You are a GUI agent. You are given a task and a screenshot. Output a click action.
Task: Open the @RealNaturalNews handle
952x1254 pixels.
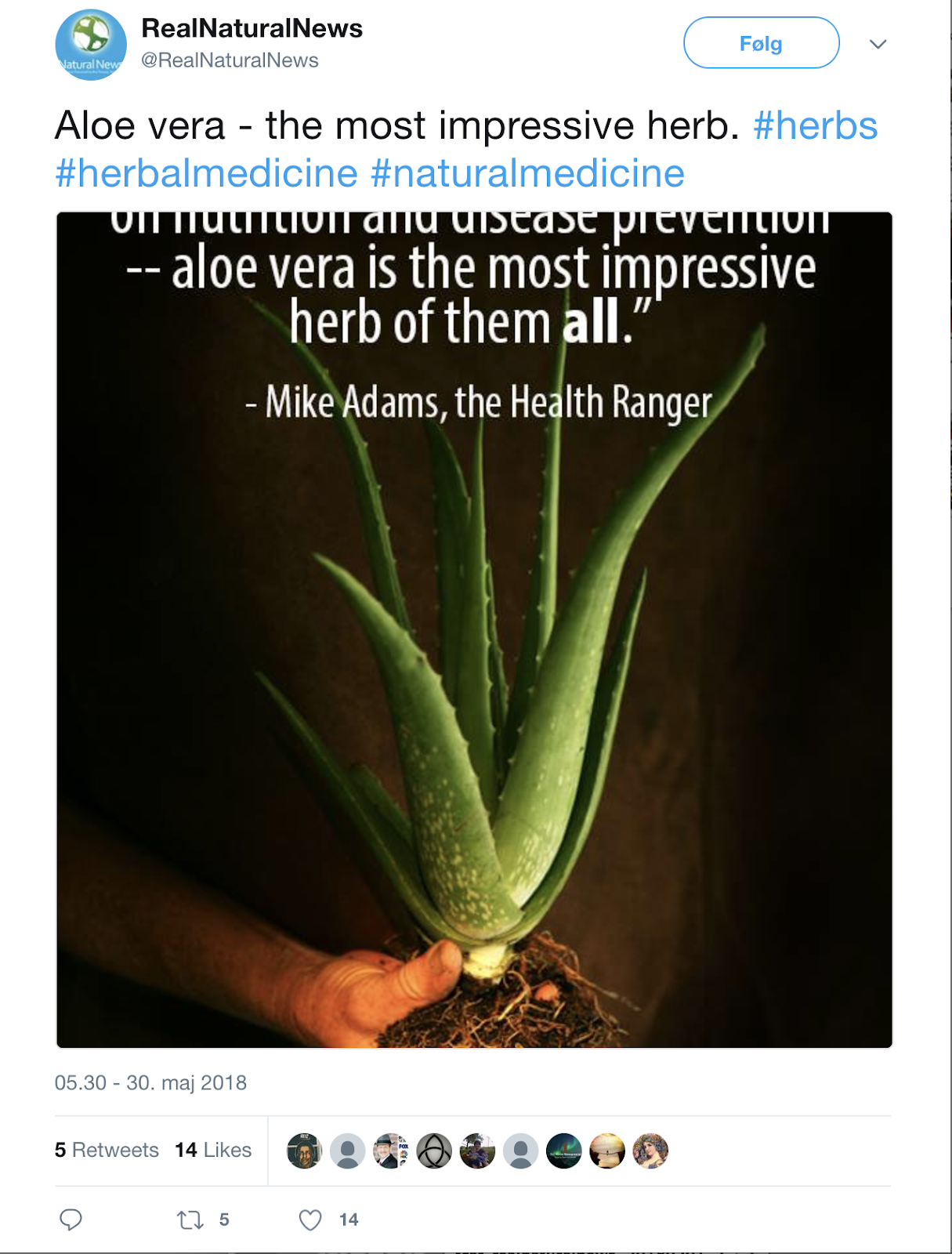tap(230, 60)
